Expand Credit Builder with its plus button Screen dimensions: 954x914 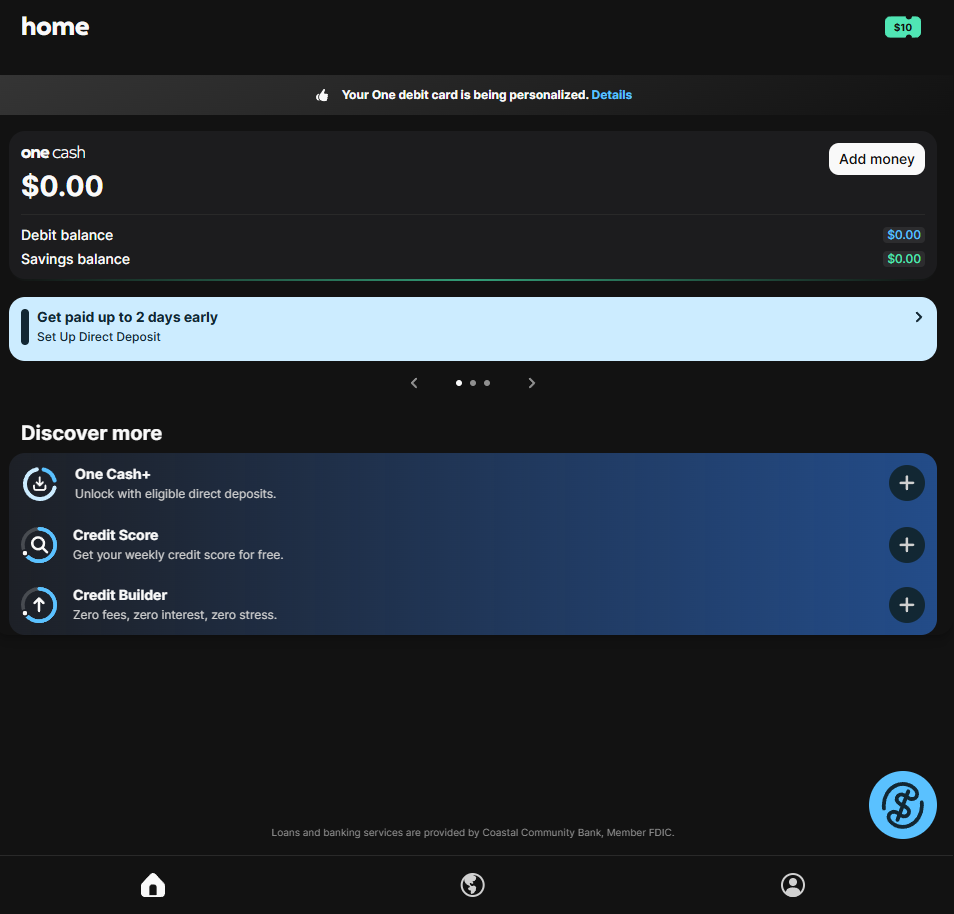coord(907,605)
